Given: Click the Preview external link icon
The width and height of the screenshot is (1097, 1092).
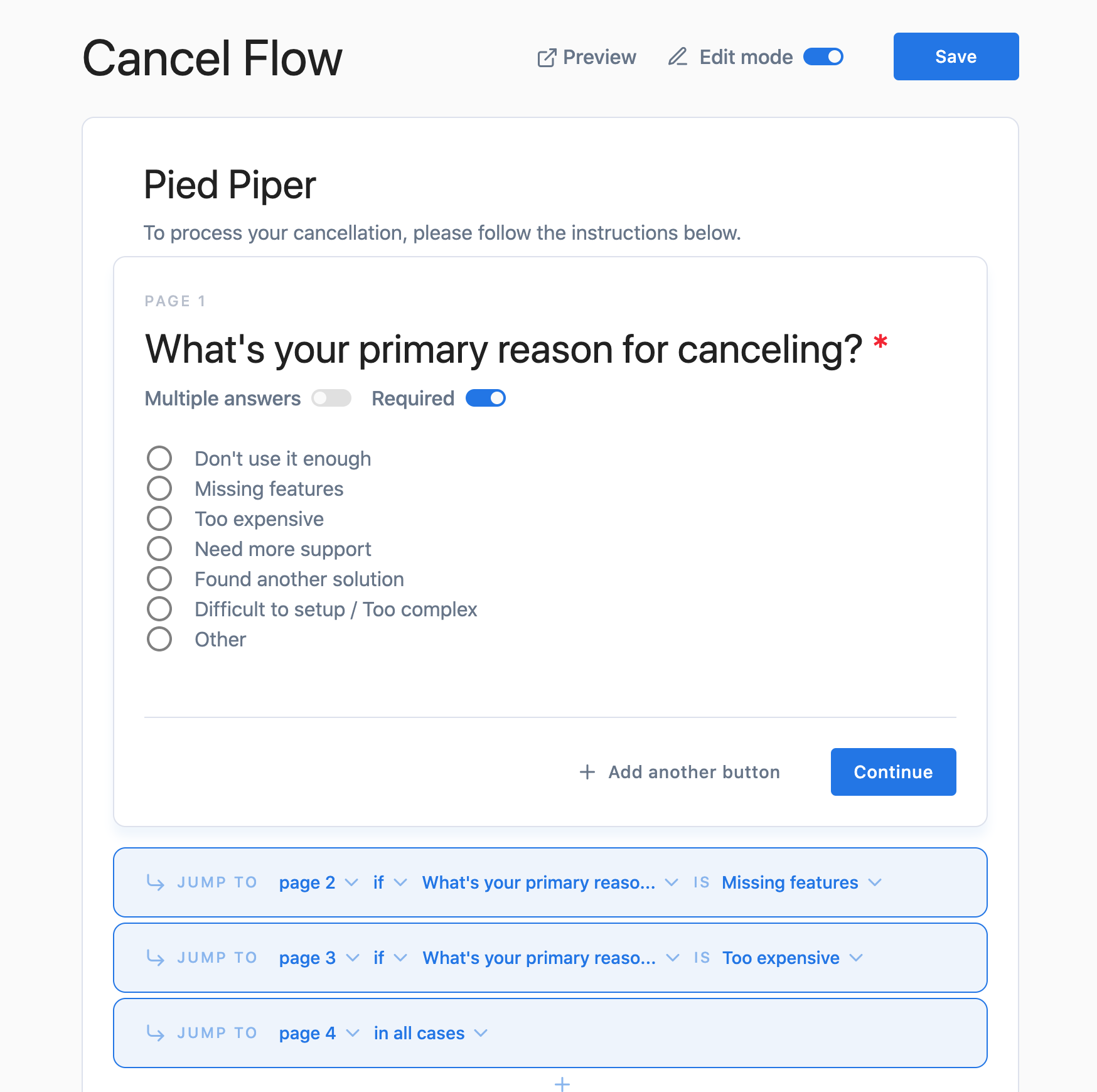Looking at the screenshot, I should [x=547, y=58].
